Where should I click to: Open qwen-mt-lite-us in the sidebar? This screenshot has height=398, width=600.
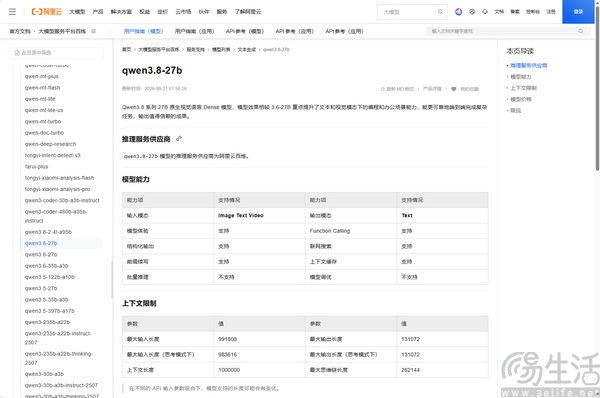pos(44,110)
